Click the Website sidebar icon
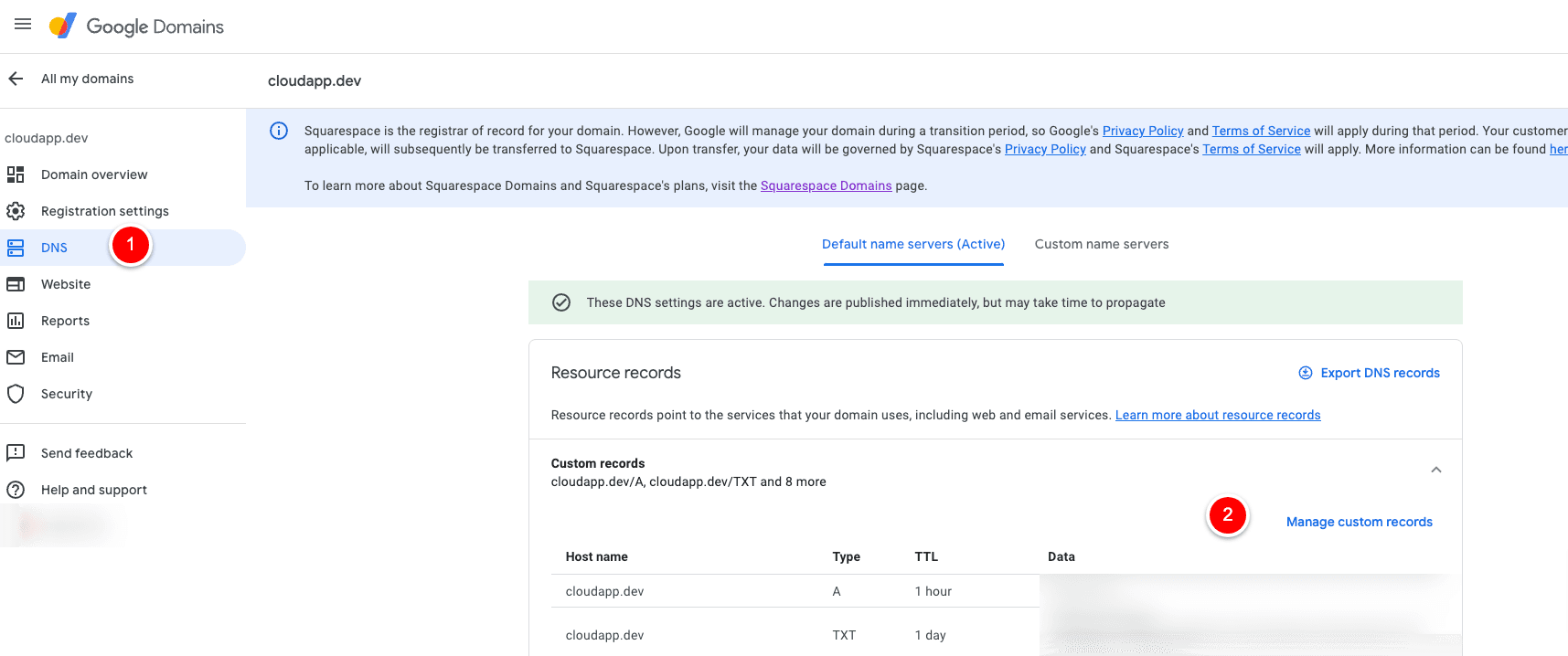The image size is (1568, 656). point(16,284)
